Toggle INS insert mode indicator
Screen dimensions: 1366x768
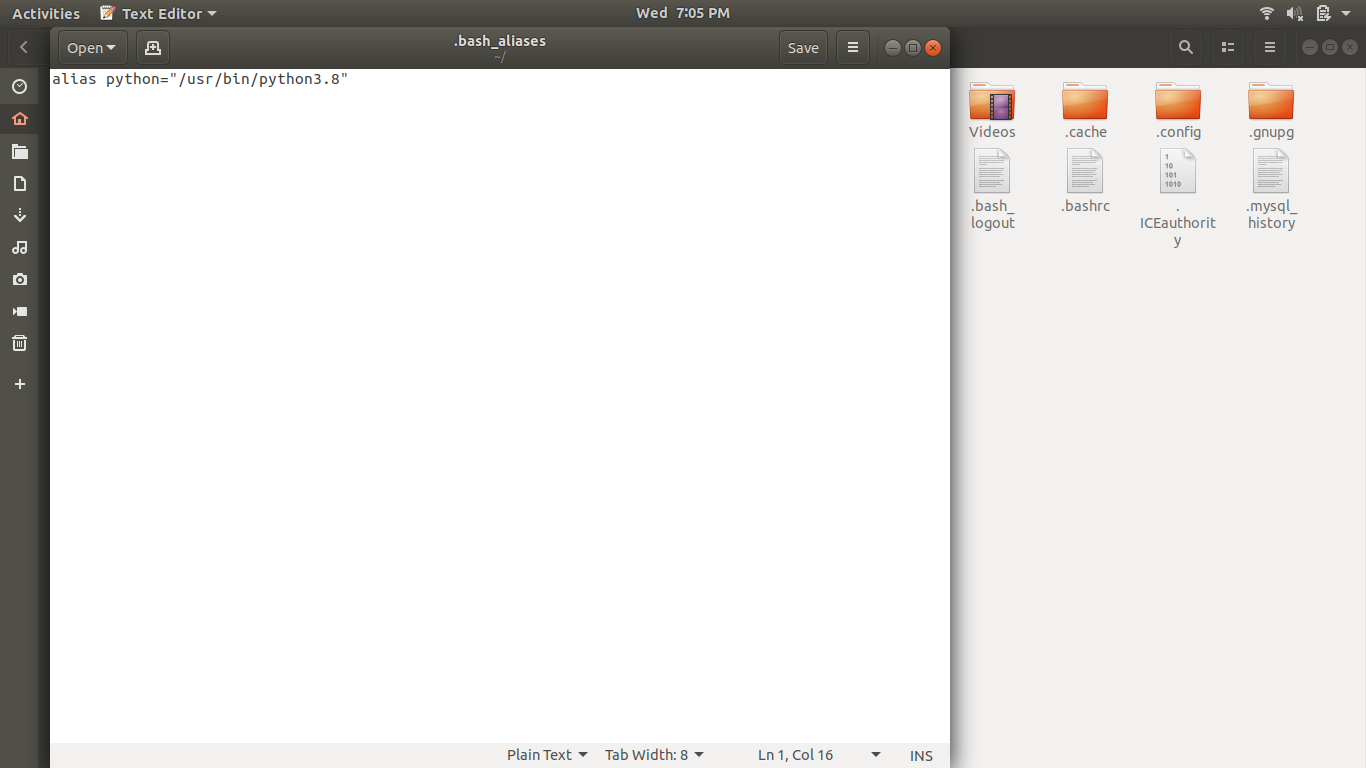point(921,755)
